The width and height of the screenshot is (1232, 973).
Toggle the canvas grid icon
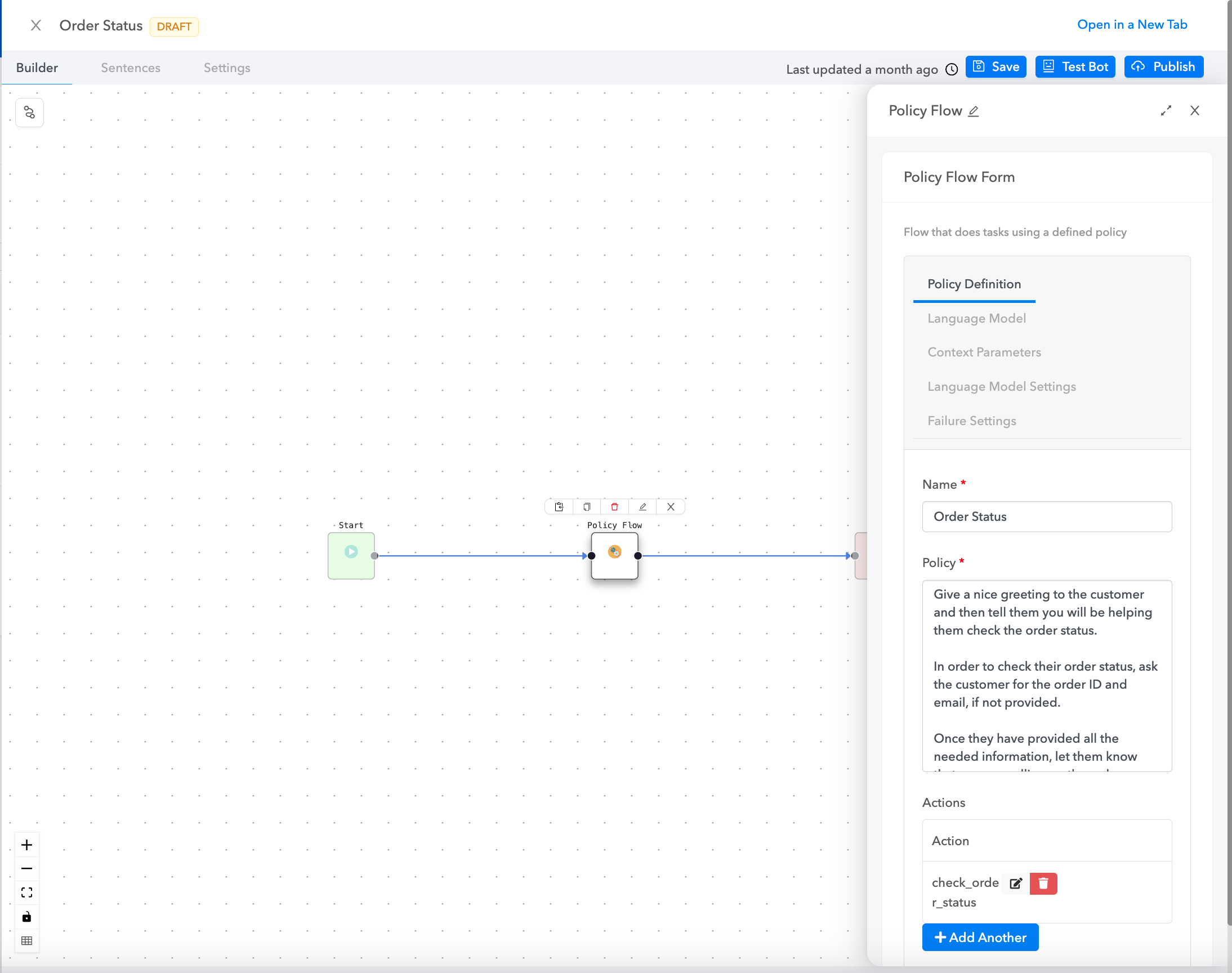point(26,940)
